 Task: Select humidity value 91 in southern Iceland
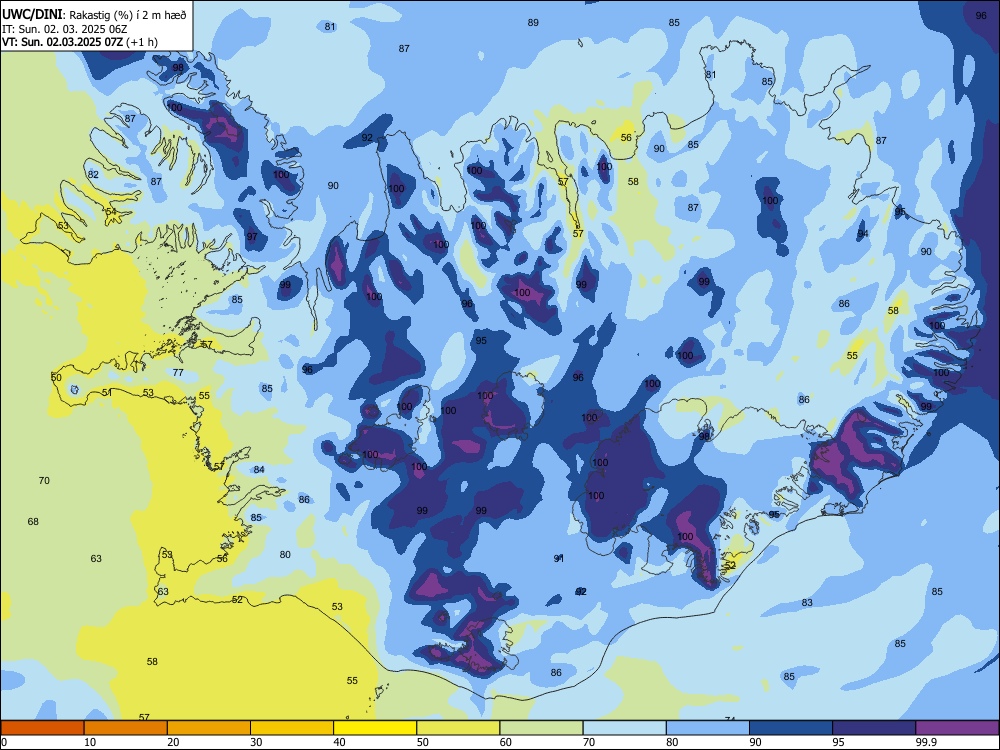click(559, 559)
